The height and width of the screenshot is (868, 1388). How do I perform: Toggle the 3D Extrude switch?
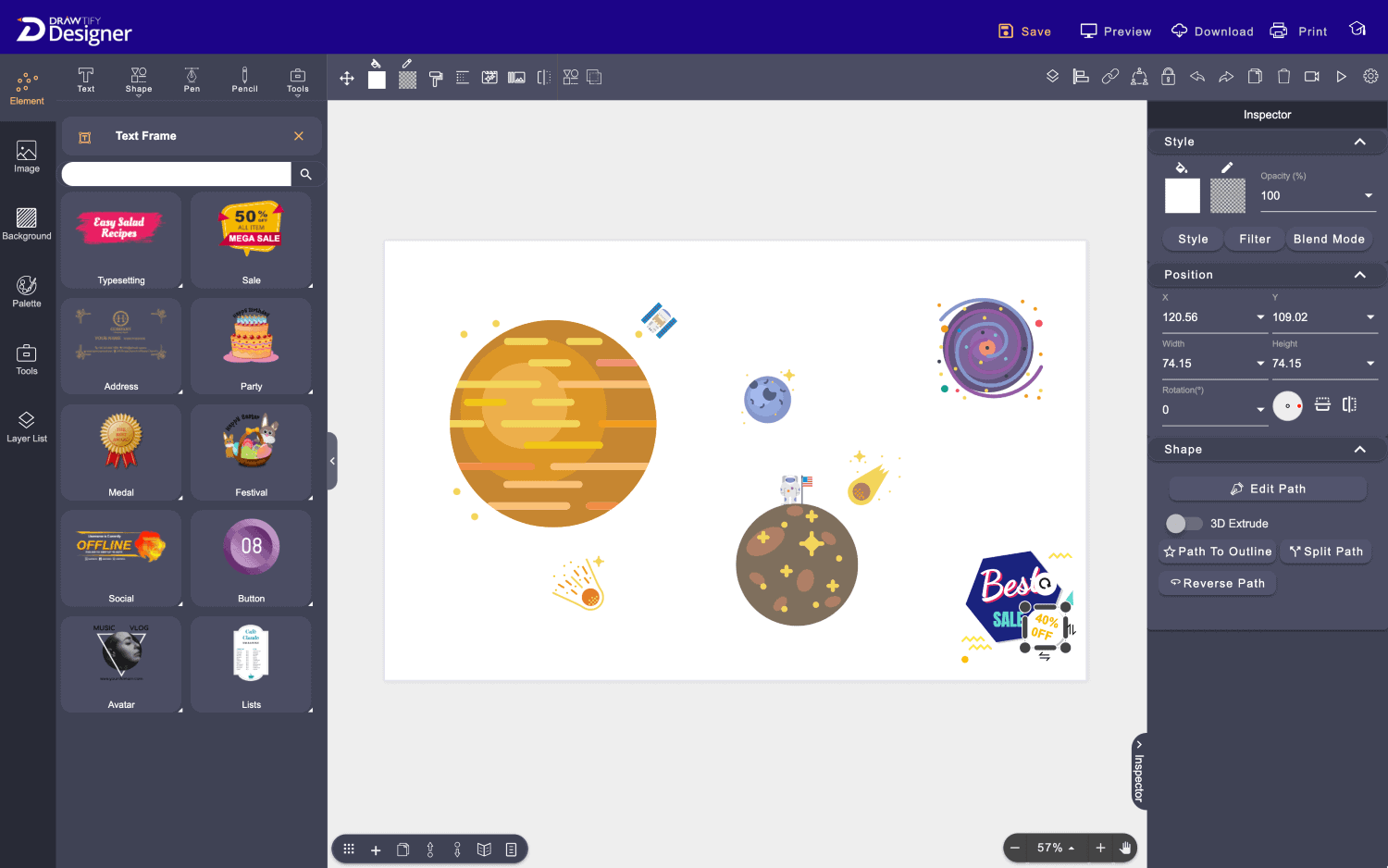1184,524
